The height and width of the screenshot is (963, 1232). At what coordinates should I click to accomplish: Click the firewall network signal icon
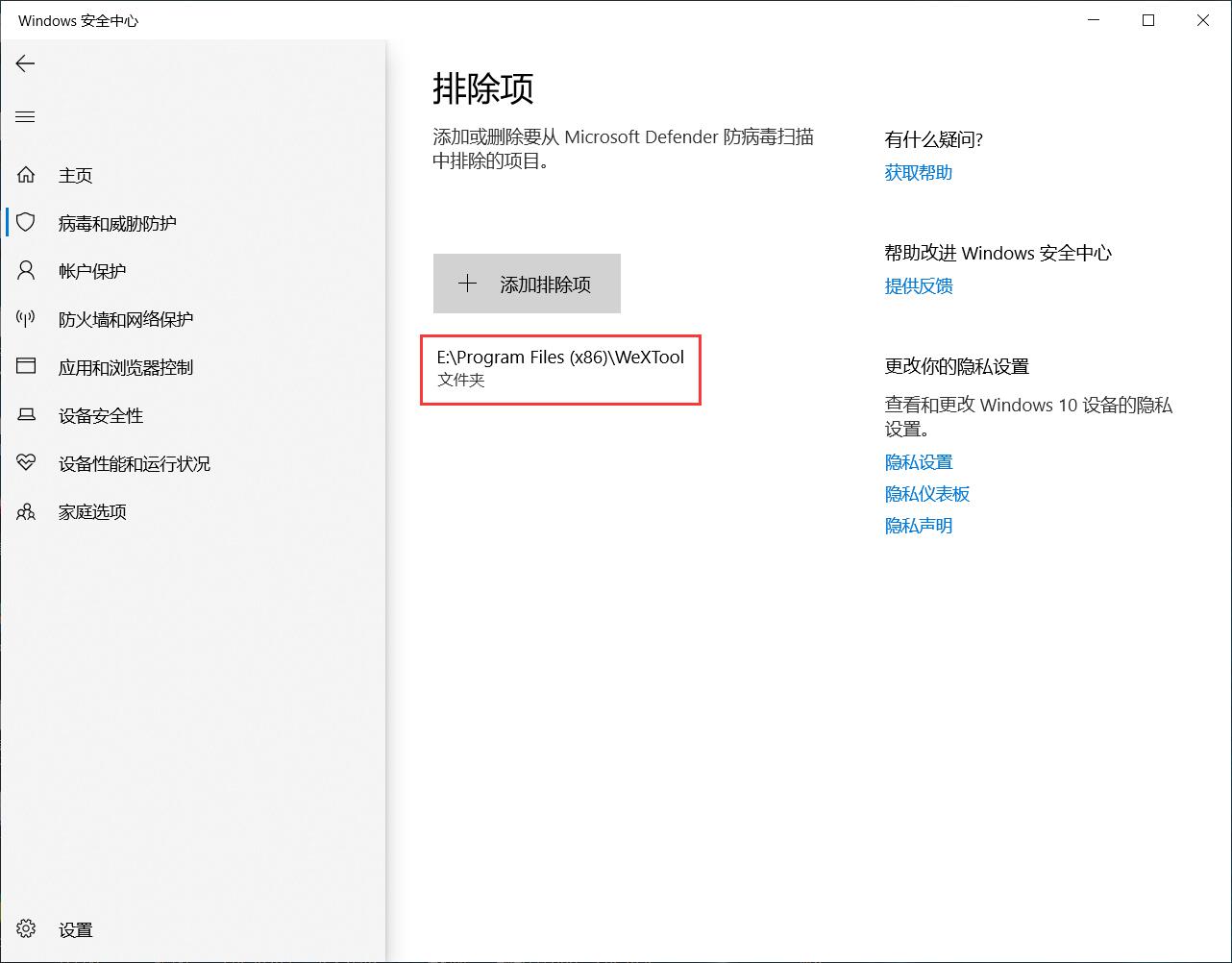pos(26,319)
